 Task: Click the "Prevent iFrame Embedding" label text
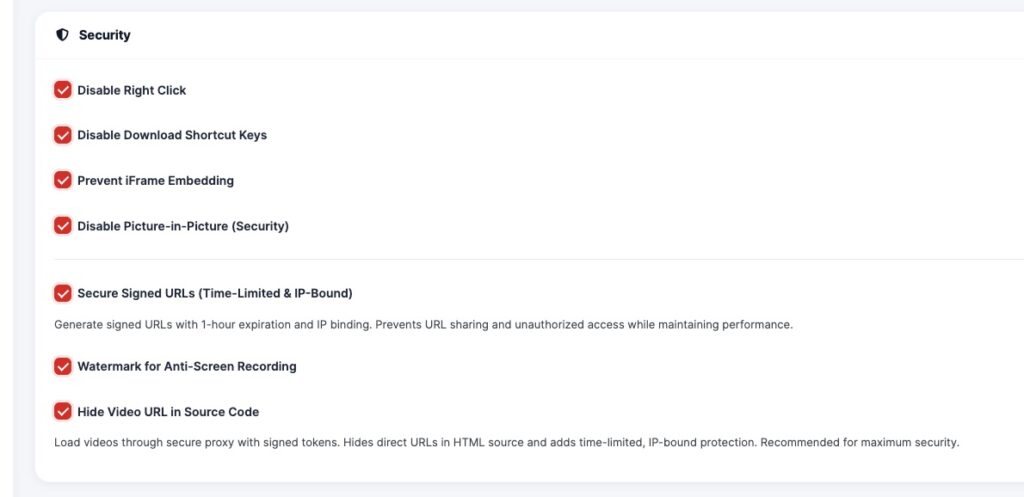point(155,181)
